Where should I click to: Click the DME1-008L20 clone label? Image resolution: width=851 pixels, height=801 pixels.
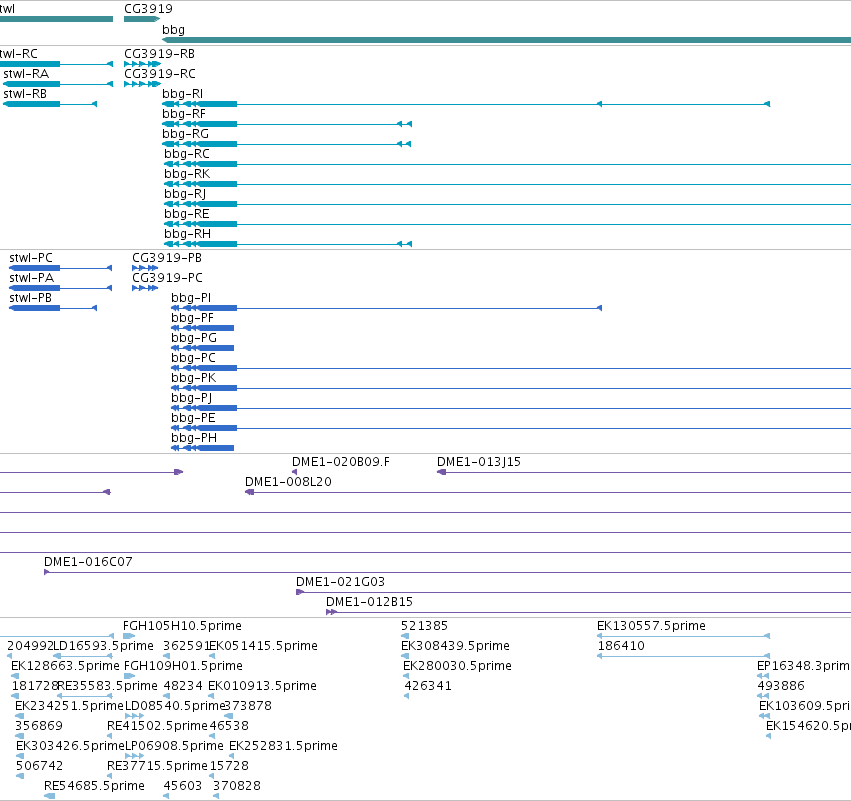pyautogui.click(x=288, y=482)
